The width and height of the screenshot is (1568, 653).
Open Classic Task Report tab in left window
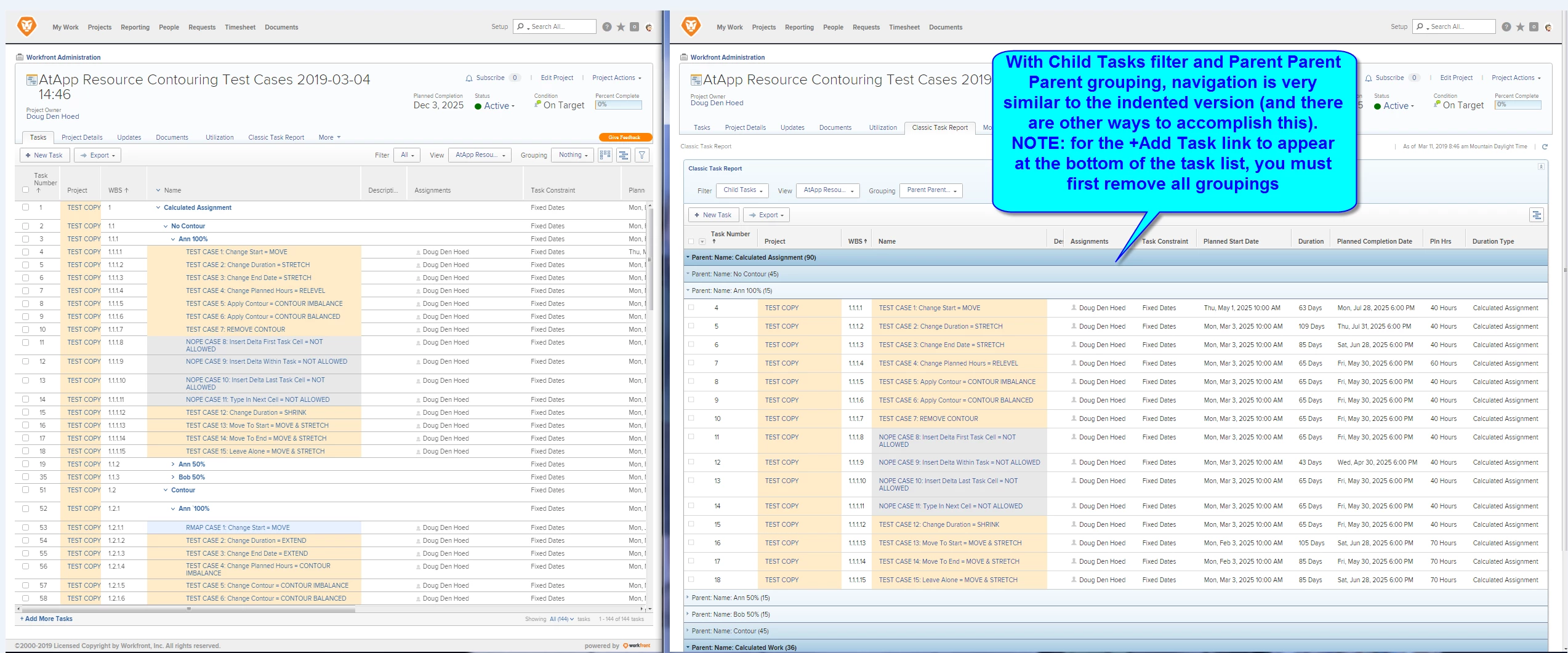(276, 137)
